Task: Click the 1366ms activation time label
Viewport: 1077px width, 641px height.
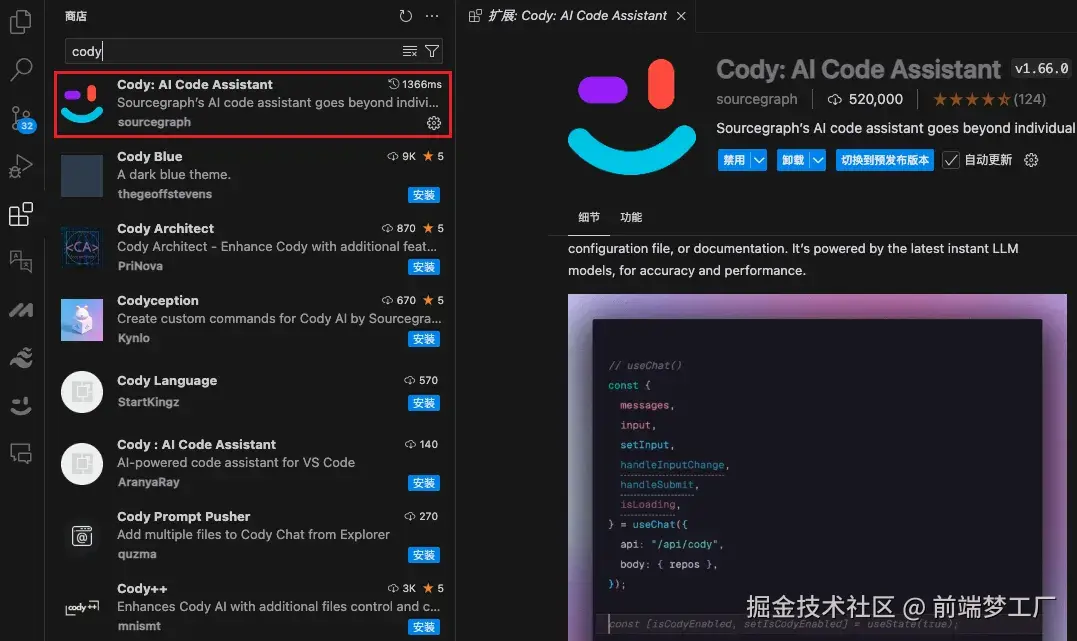Action: (415, 84)
